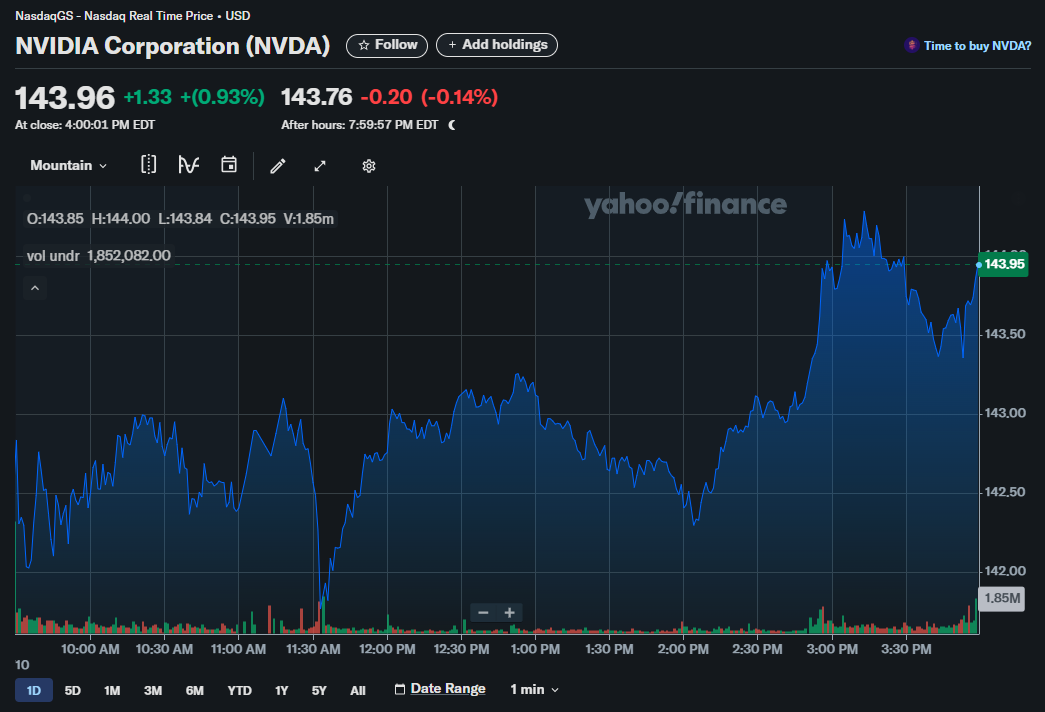
Task: Expand chart to full screen
Action: click(x=320, y=165)
